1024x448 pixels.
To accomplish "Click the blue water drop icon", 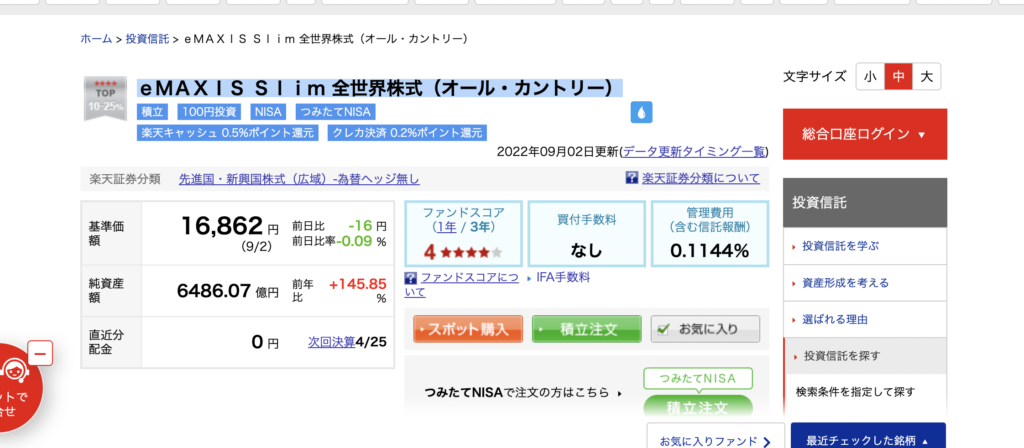I will (x=641, y=112).
